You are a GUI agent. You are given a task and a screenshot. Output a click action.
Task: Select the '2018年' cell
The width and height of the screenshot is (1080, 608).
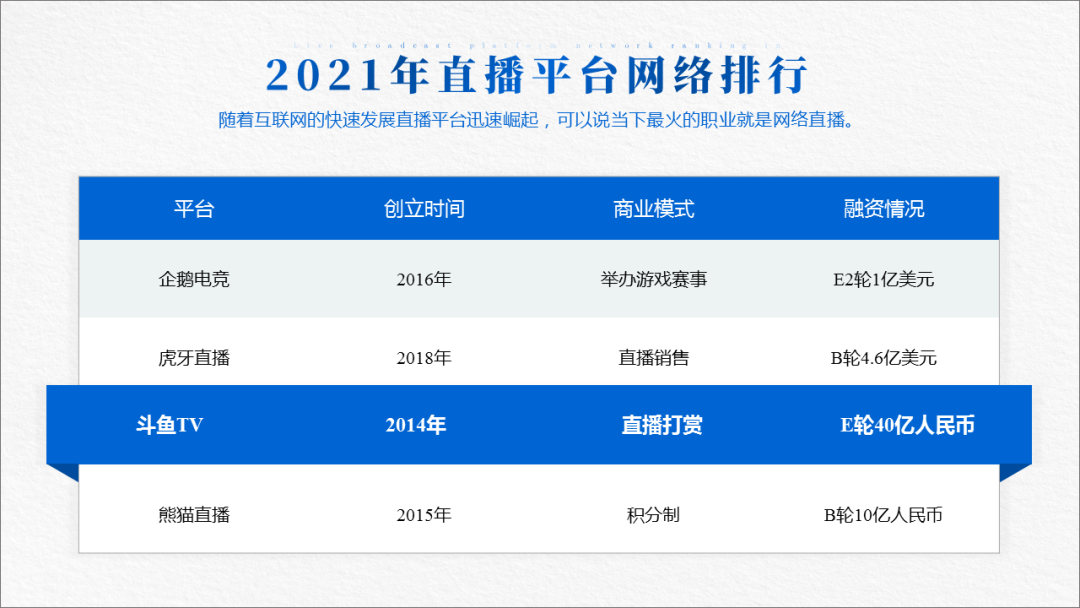pos(424,357)
